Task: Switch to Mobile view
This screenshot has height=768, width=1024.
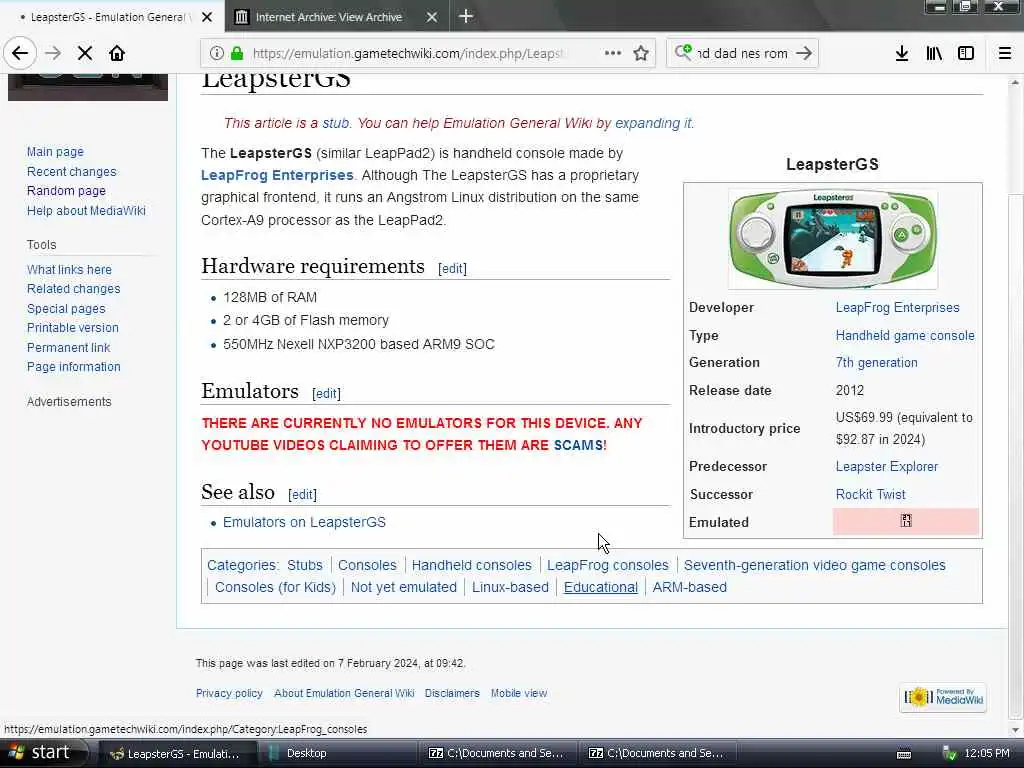Action: pyautogui.click(x=519, y=694)
